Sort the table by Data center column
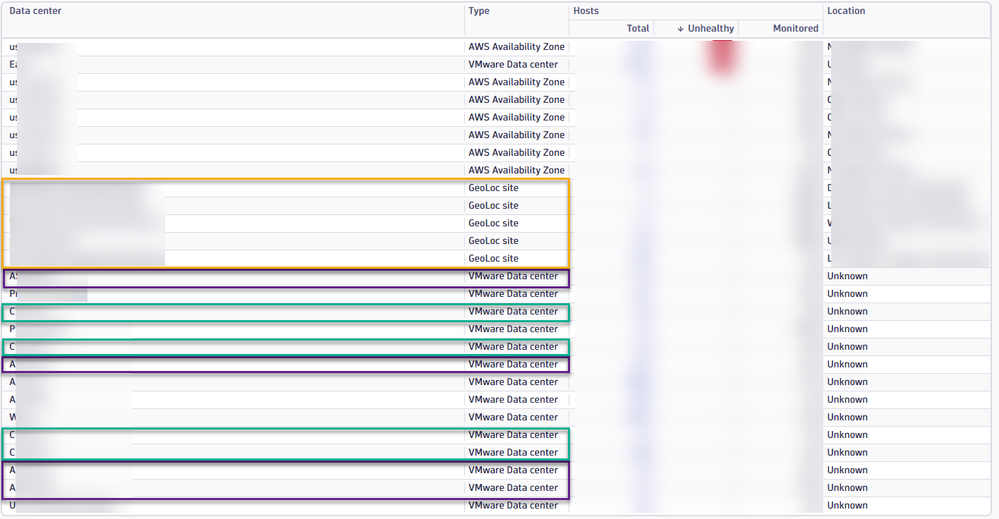The width and height of the screenshot is (999, 519). pyautogui.click(x=36, y=11)
